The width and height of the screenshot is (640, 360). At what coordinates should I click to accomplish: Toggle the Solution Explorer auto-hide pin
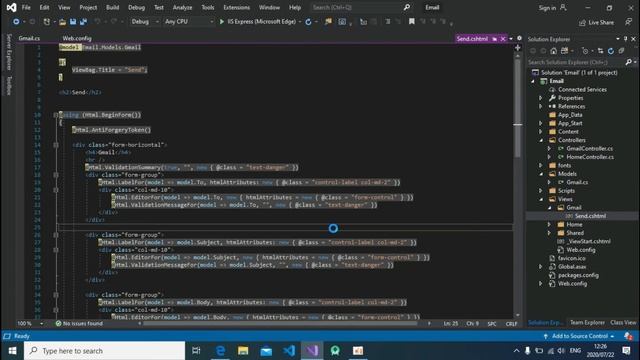point(625,39)
